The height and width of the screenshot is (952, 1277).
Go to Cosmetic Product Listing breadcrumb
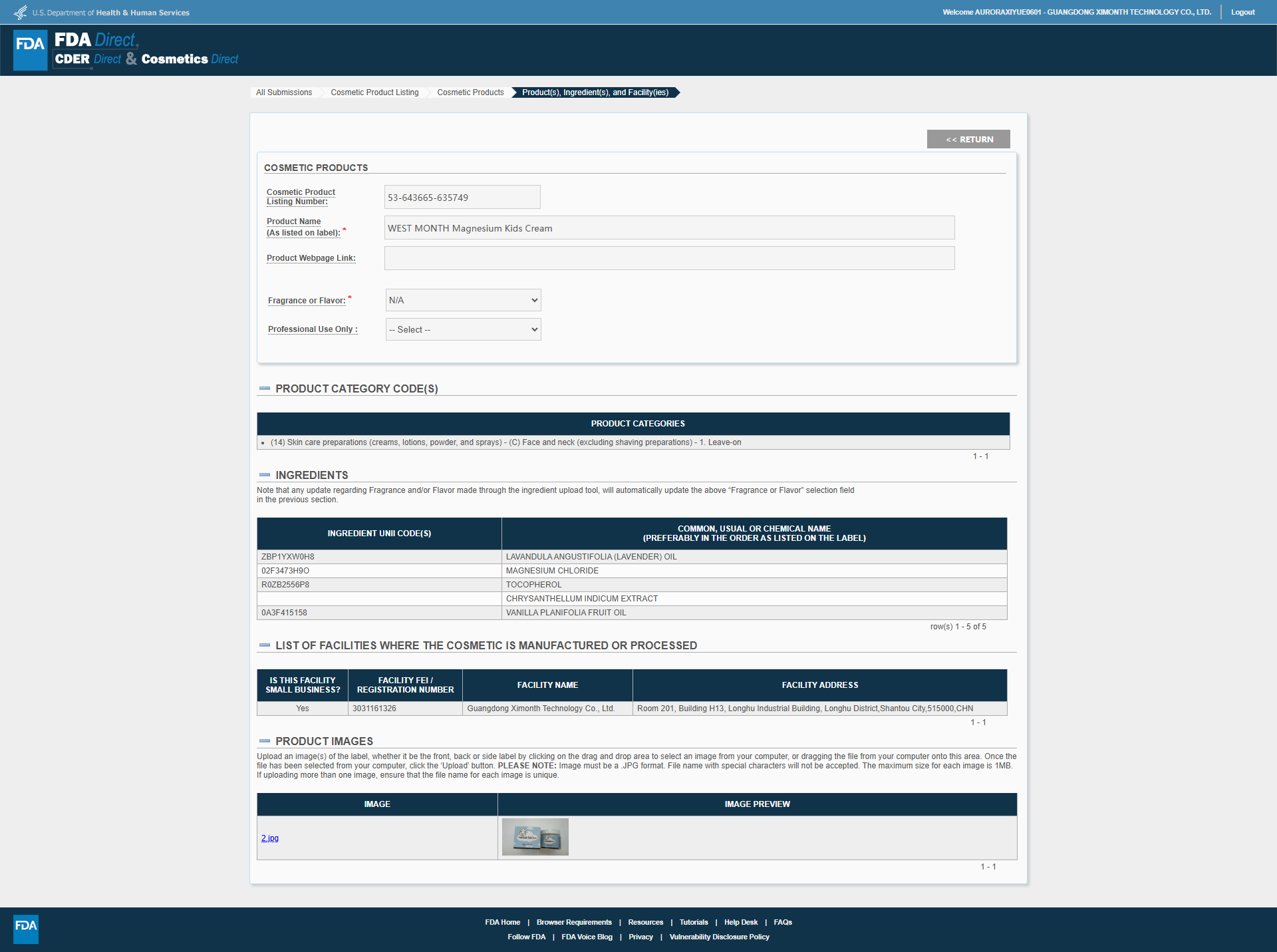point(374,92)
